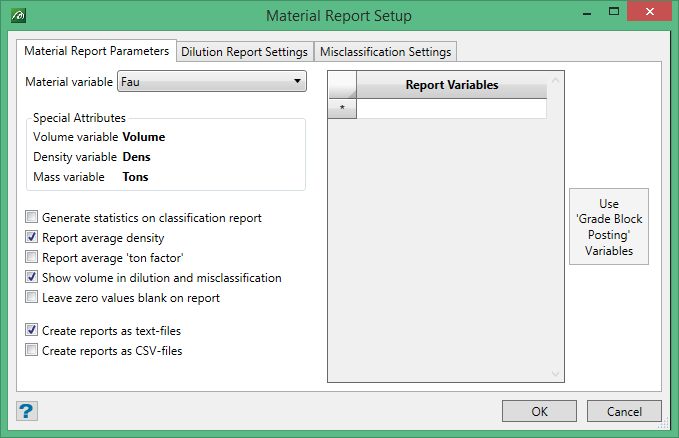Enable Generate statistics on classification report

[33, 217]
